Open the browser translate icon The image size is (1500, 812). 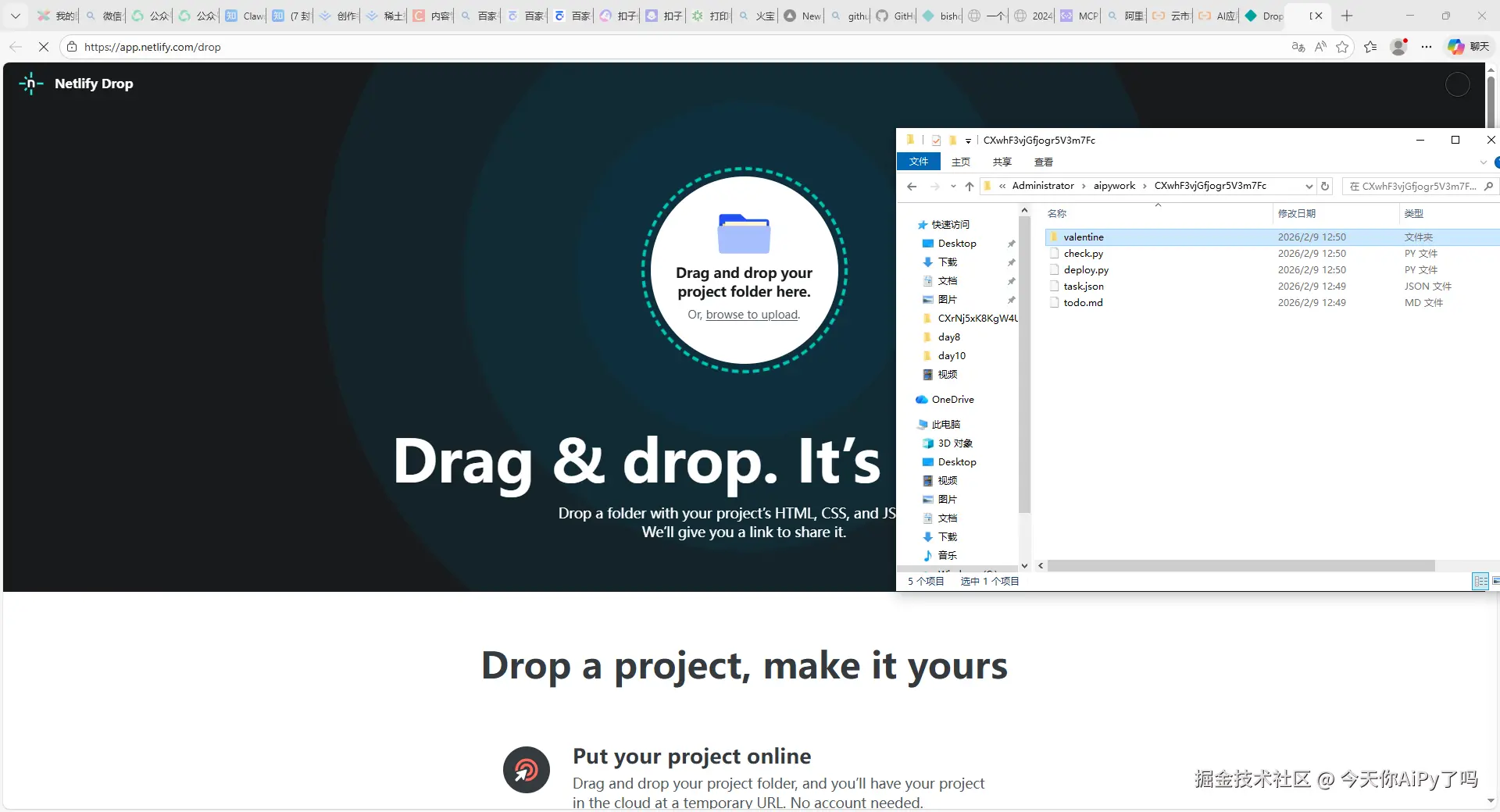tap(1298, 47)
